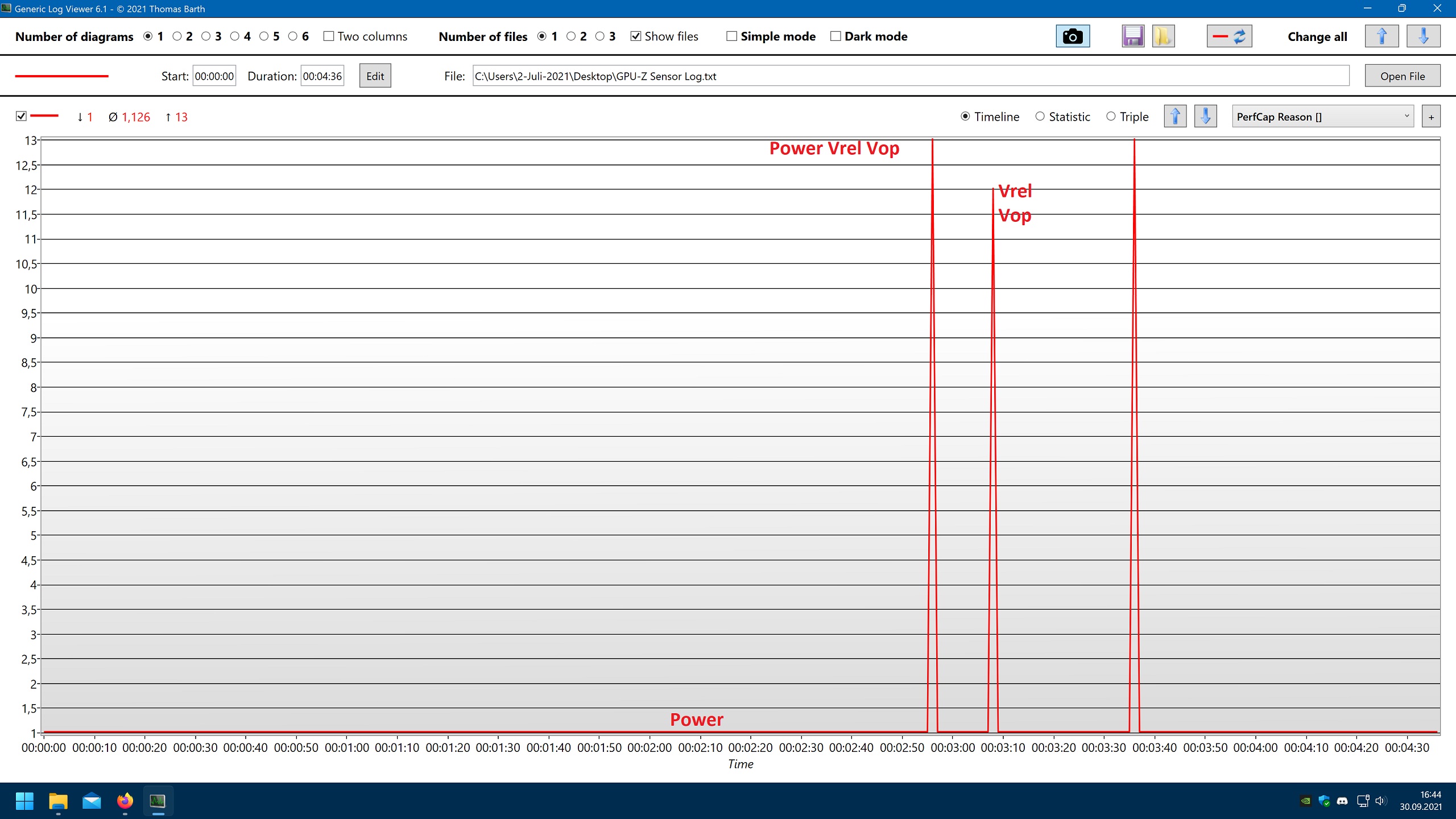Click into the Start time field
Image resolution: width=1456 pixels, height=819 pixels.
pyautogui.click(x=214, y=76)
